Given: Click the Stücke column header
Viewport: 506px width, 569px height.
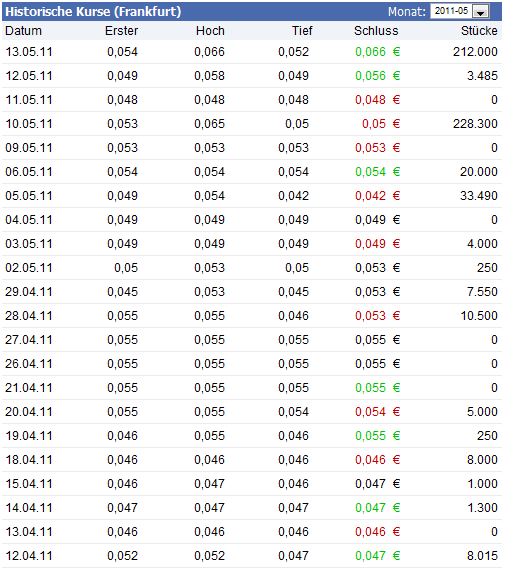Looking at the screenshot, I should click(479, 31).
